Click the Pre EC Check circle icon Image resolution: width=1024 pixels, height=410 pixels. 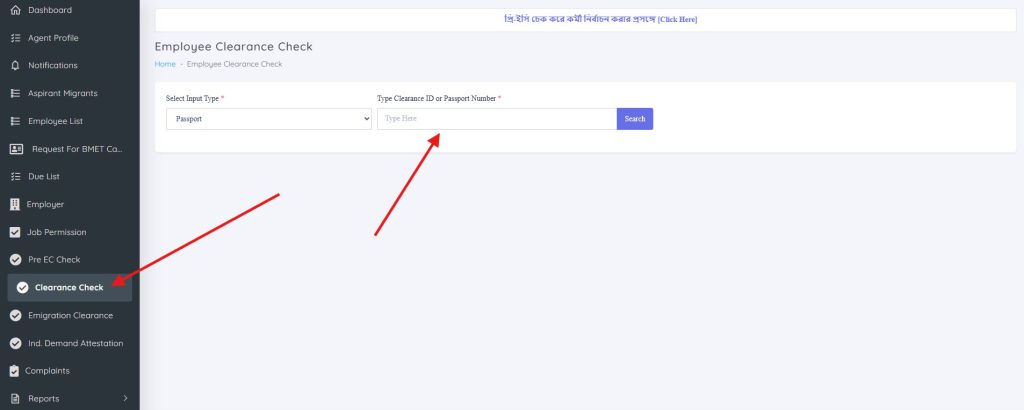(x=16, y=260)
